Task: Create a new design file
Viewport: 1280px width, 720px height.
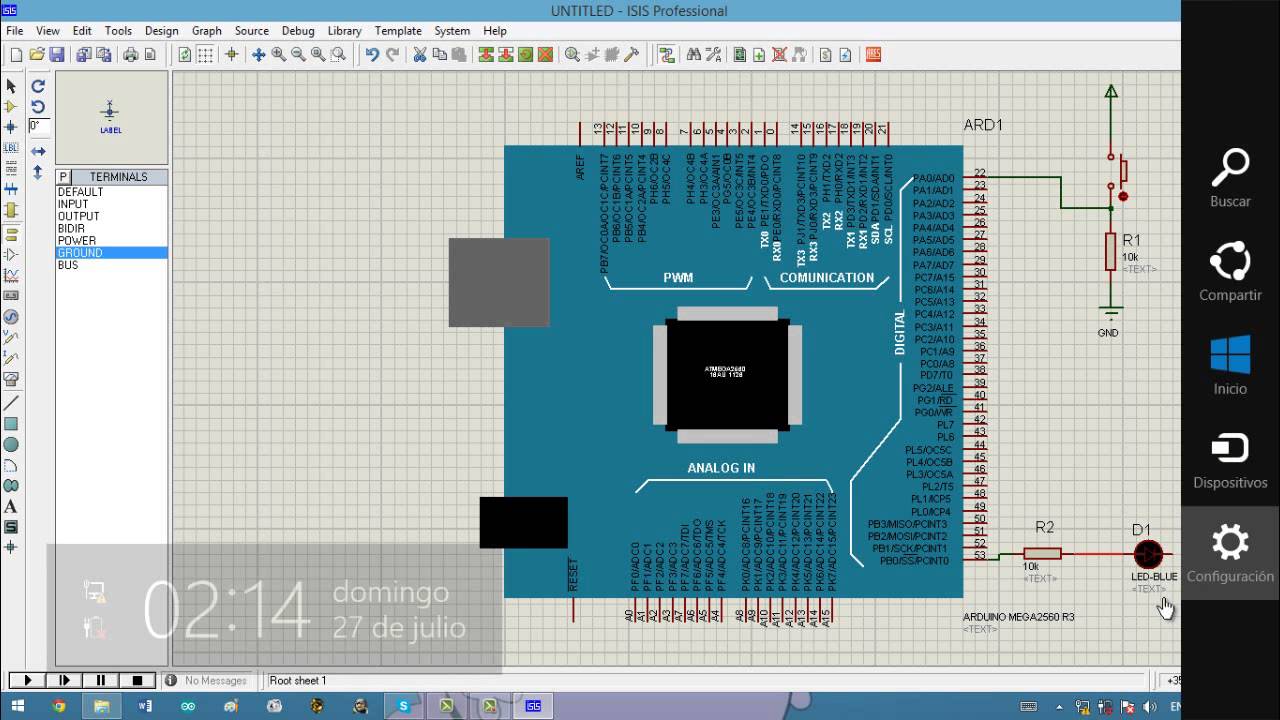Action: pos(16,55)
